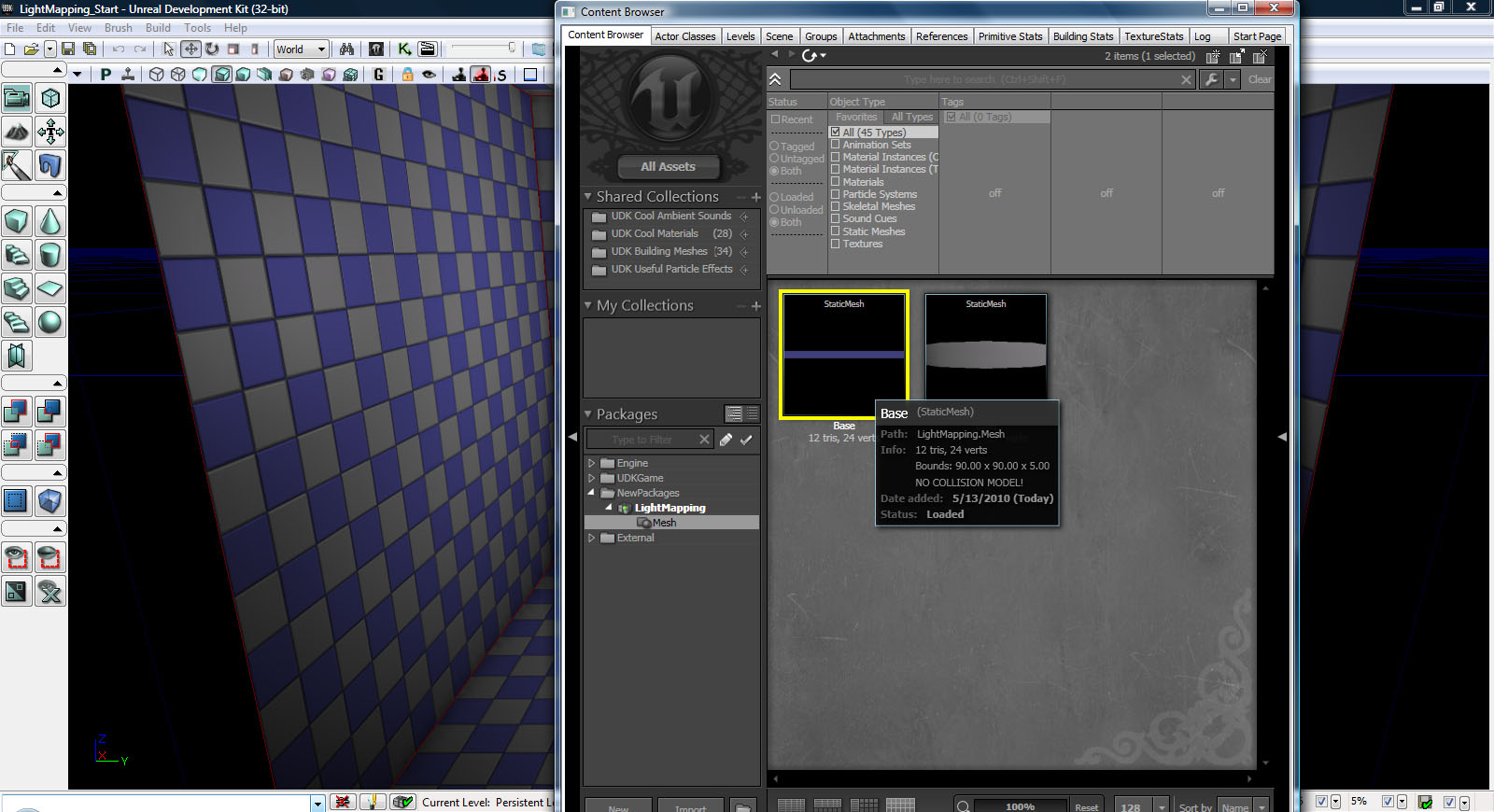Collapse Shared Collections section
Viewport: 1494px width, 812px height.
(x=588, y=197)
